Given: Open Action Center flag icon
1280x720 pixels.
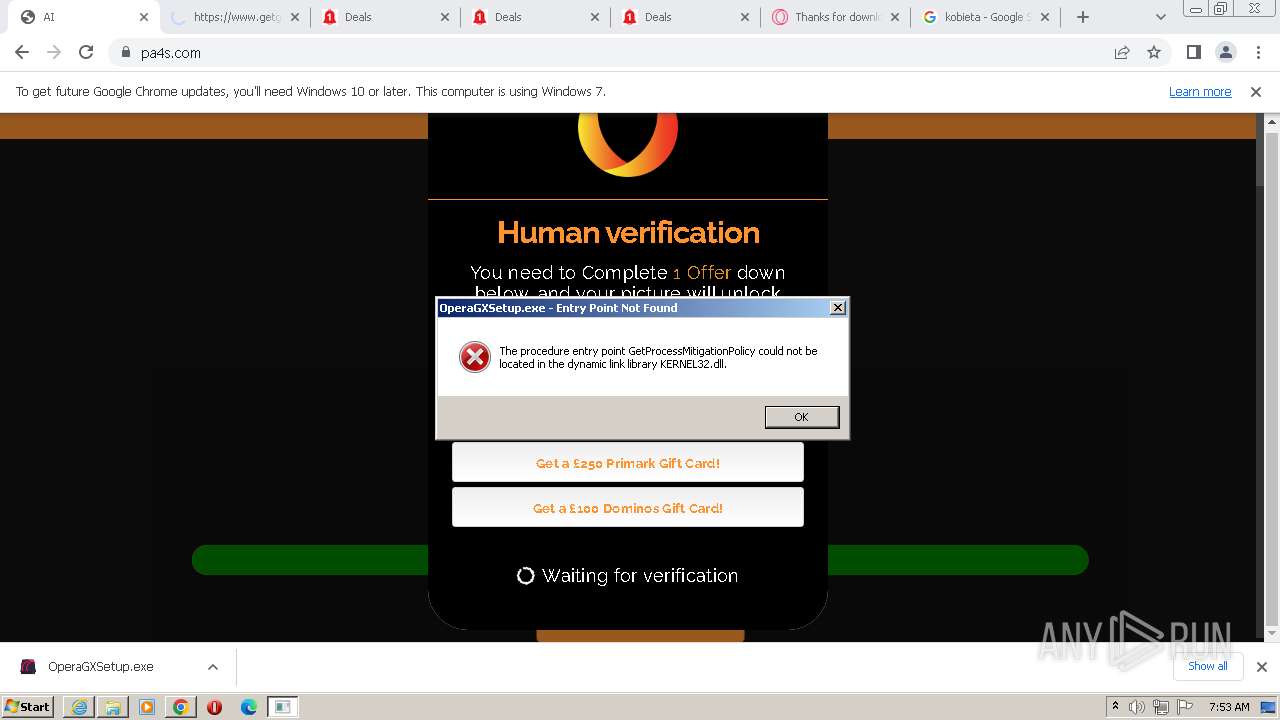Looking at the screenshot, I should [1183, 707].
